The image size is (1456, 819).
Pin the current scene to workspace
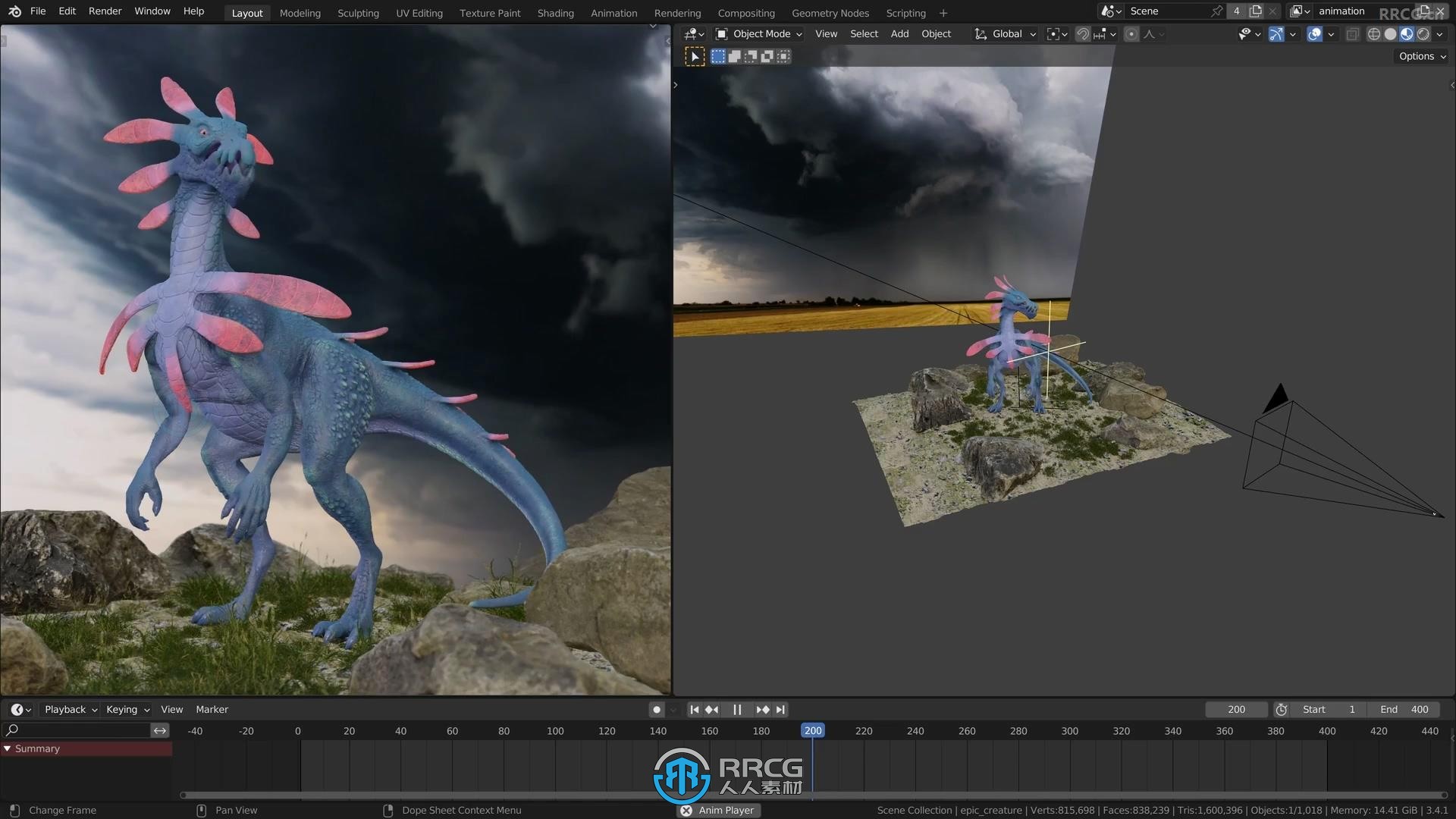point(1216,11)
